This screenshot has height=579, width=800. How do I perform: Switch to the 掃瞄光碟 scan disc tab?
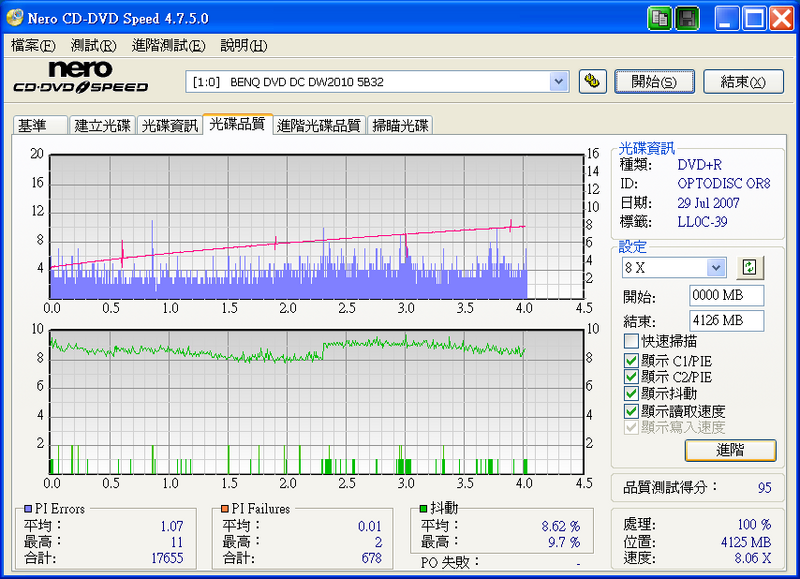coord(400,125)
